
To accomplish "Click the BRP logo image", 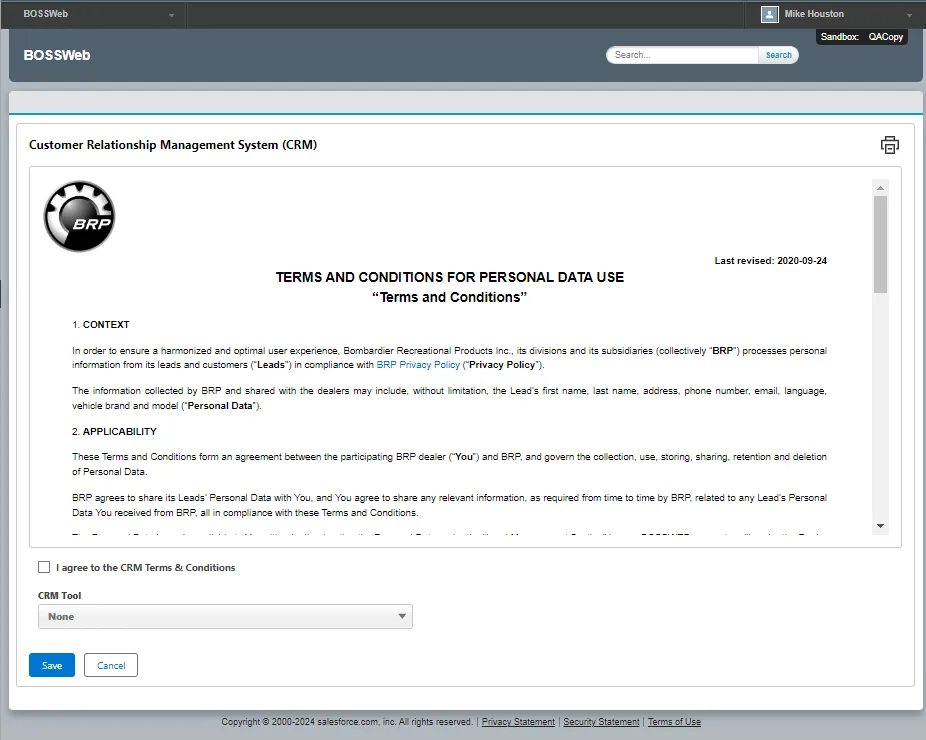I will (x=79, y=216).
